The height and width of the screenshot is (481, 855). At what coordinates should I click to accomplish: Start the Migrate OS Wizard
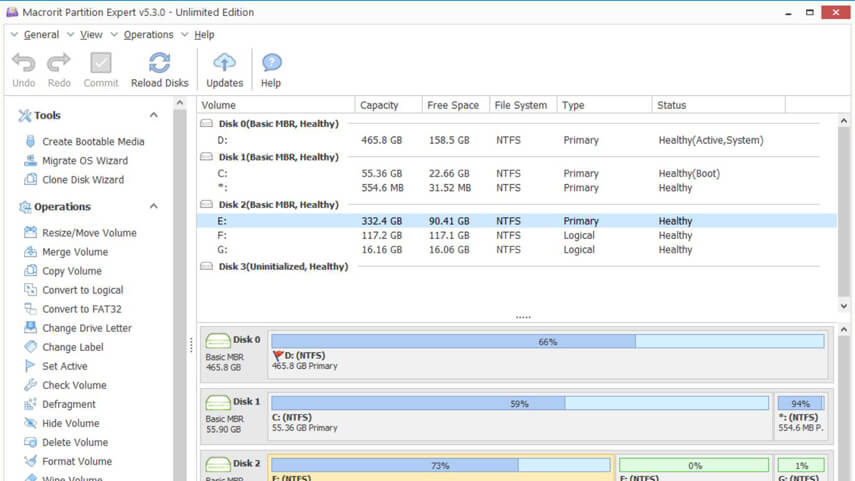pyautogui.click(x=84, y=161)
